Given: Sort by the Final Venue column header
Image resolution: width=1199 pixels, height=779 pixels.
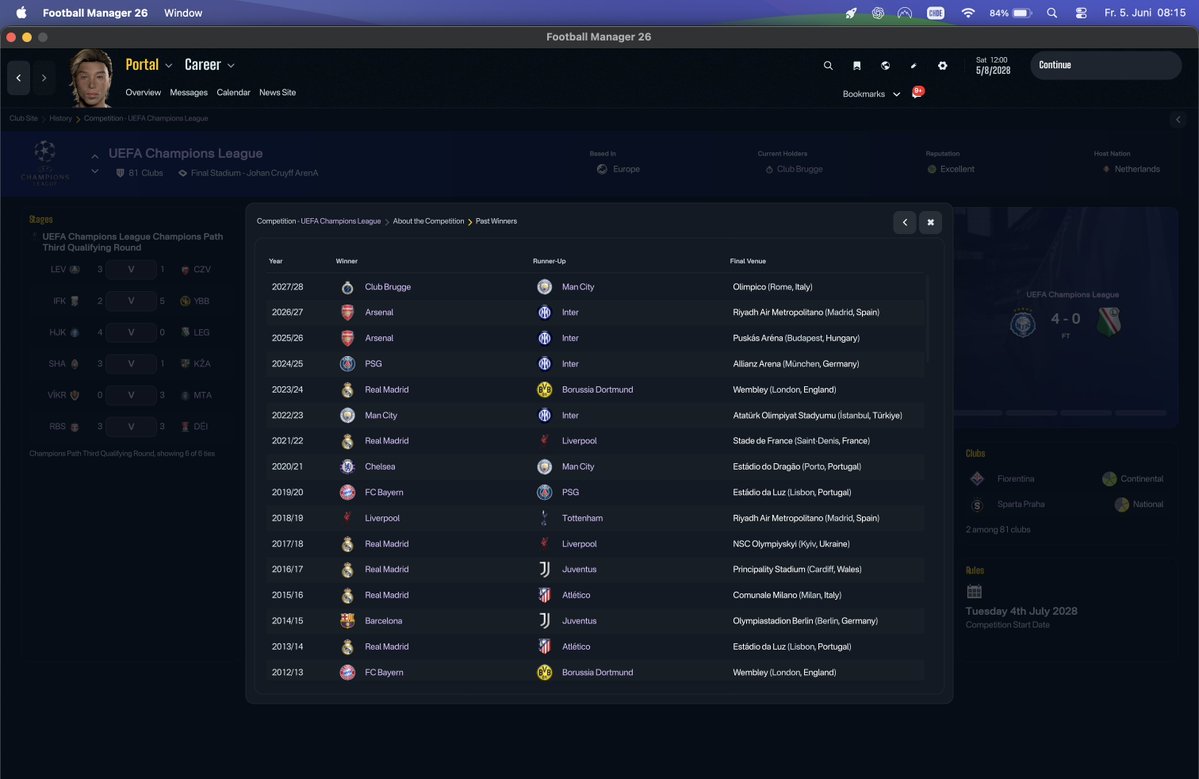Looking at the screenshot, I should tap(748, 261).
